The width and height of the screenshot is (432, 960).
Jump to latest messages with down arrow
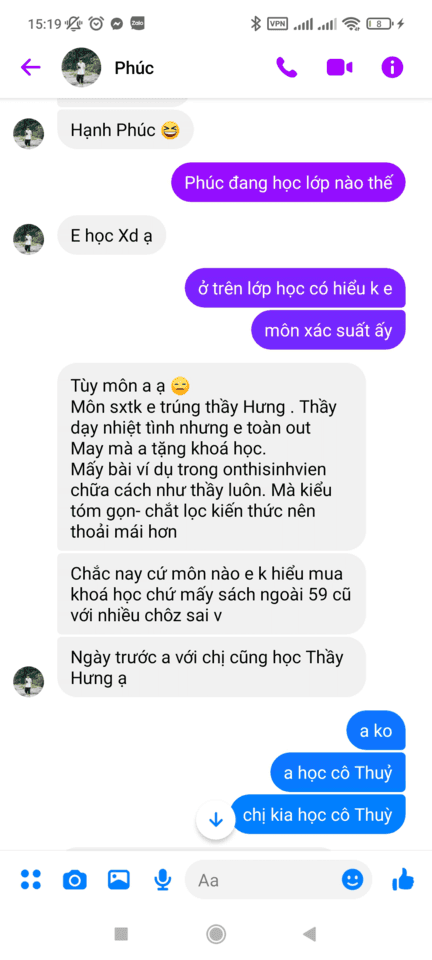pos(215,819)
